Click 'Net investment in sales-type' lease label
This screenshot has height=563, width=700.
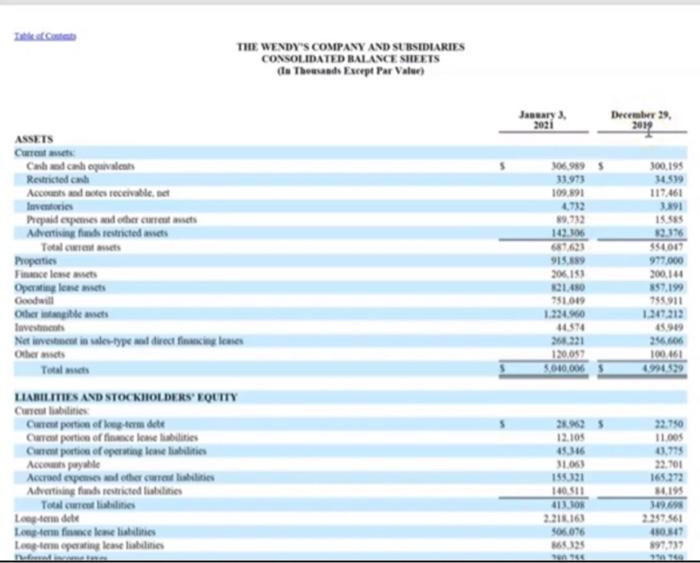129,341
